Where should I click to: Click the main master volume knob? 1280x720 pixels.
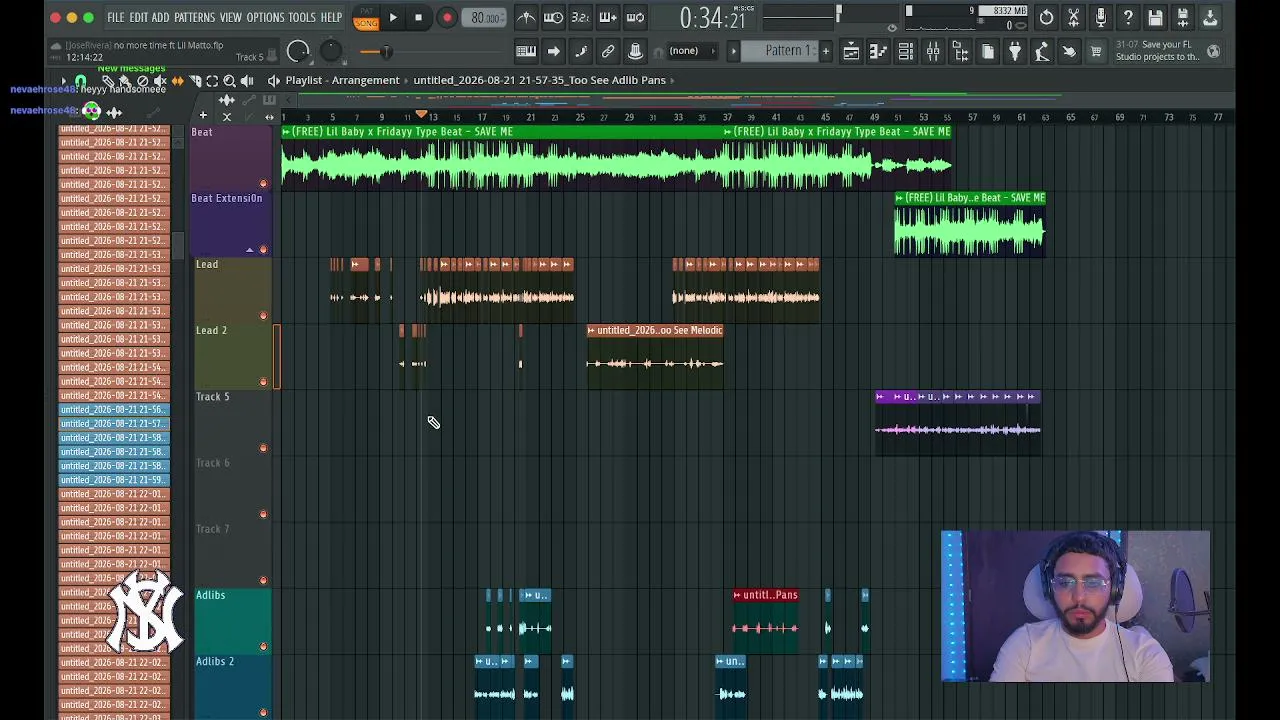tap(298, 52)
